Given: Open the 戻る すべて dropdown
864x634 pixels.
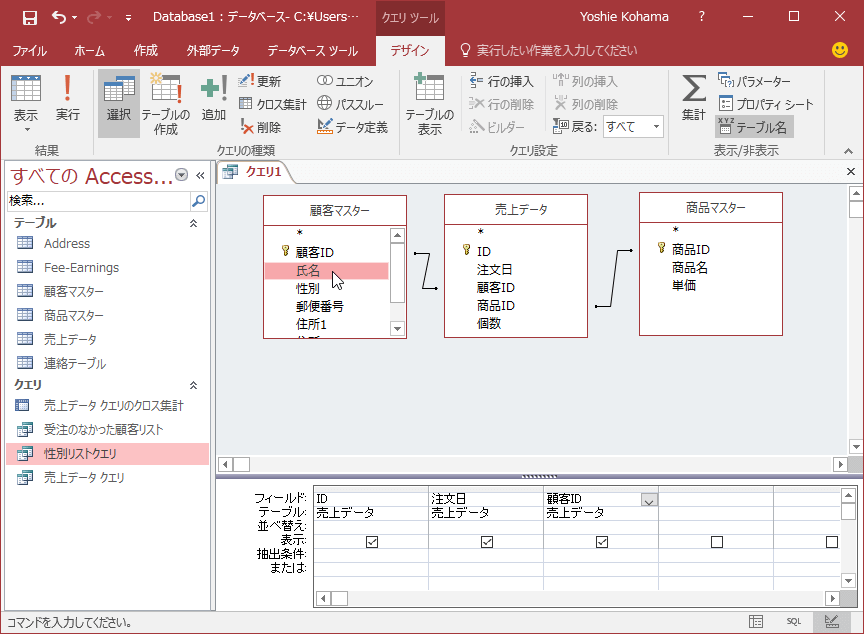Looking at the screenshot, I should pyautogui.click(x=656, y=127).
